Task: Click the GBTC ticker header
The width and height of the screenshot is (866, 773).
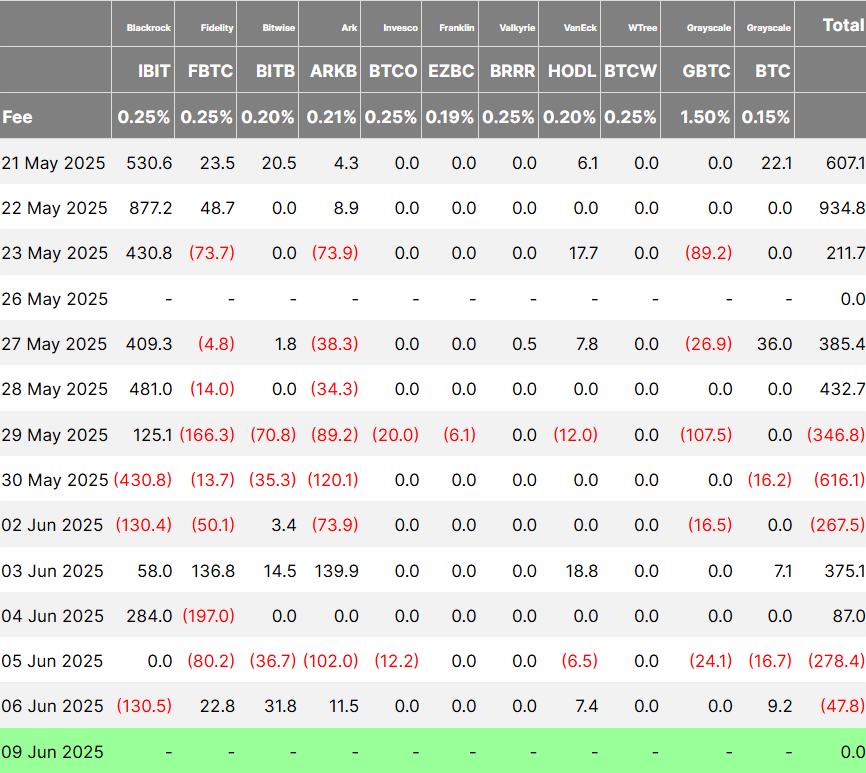Action: pos(706,71)
